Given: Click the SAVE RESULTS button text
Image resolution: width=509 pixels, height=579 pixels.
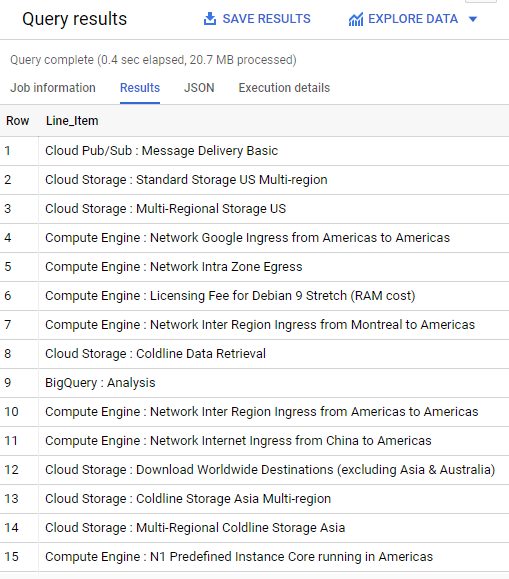Looking at the screenshot, I should [x=266, y=19].
